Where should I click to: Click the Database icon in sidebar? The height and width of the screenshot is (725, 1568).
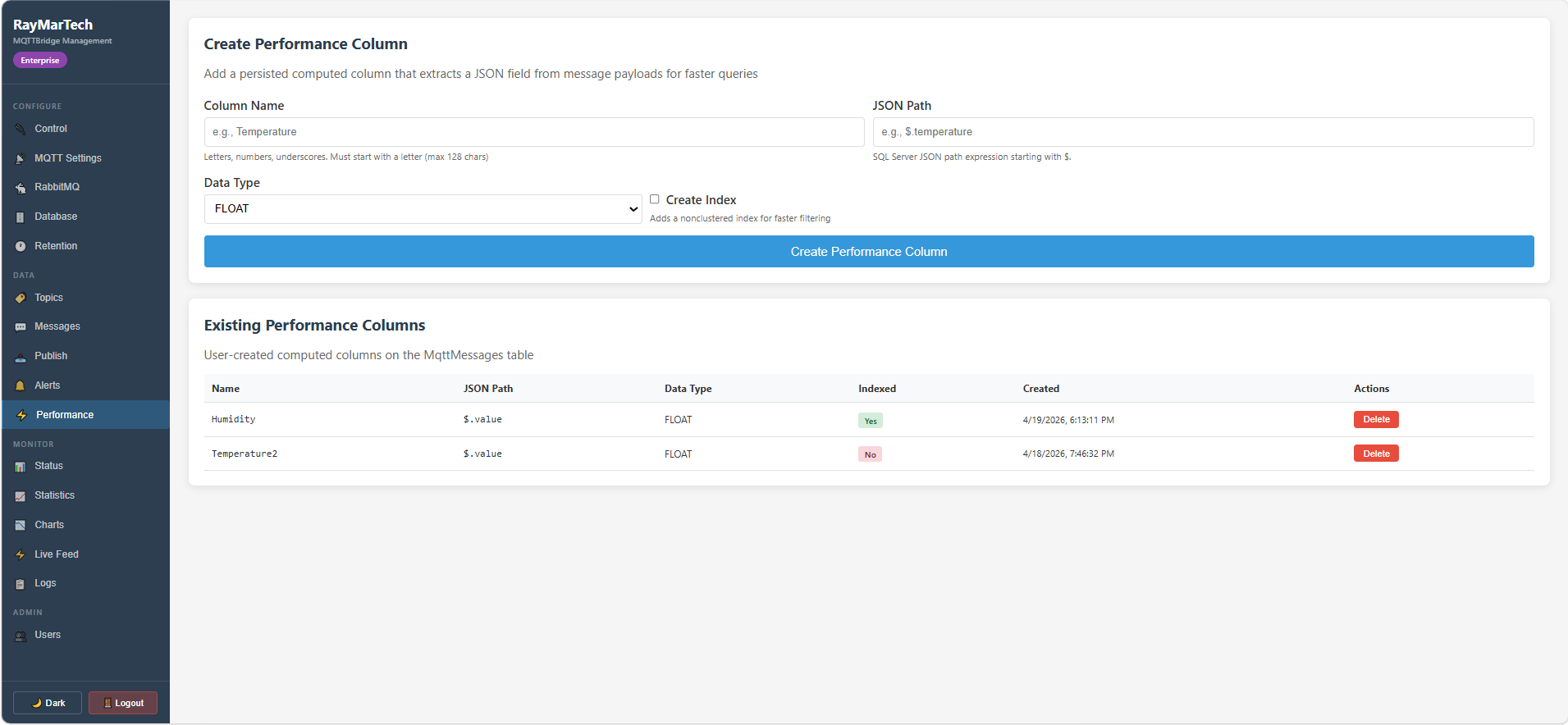tap(21, 217)
